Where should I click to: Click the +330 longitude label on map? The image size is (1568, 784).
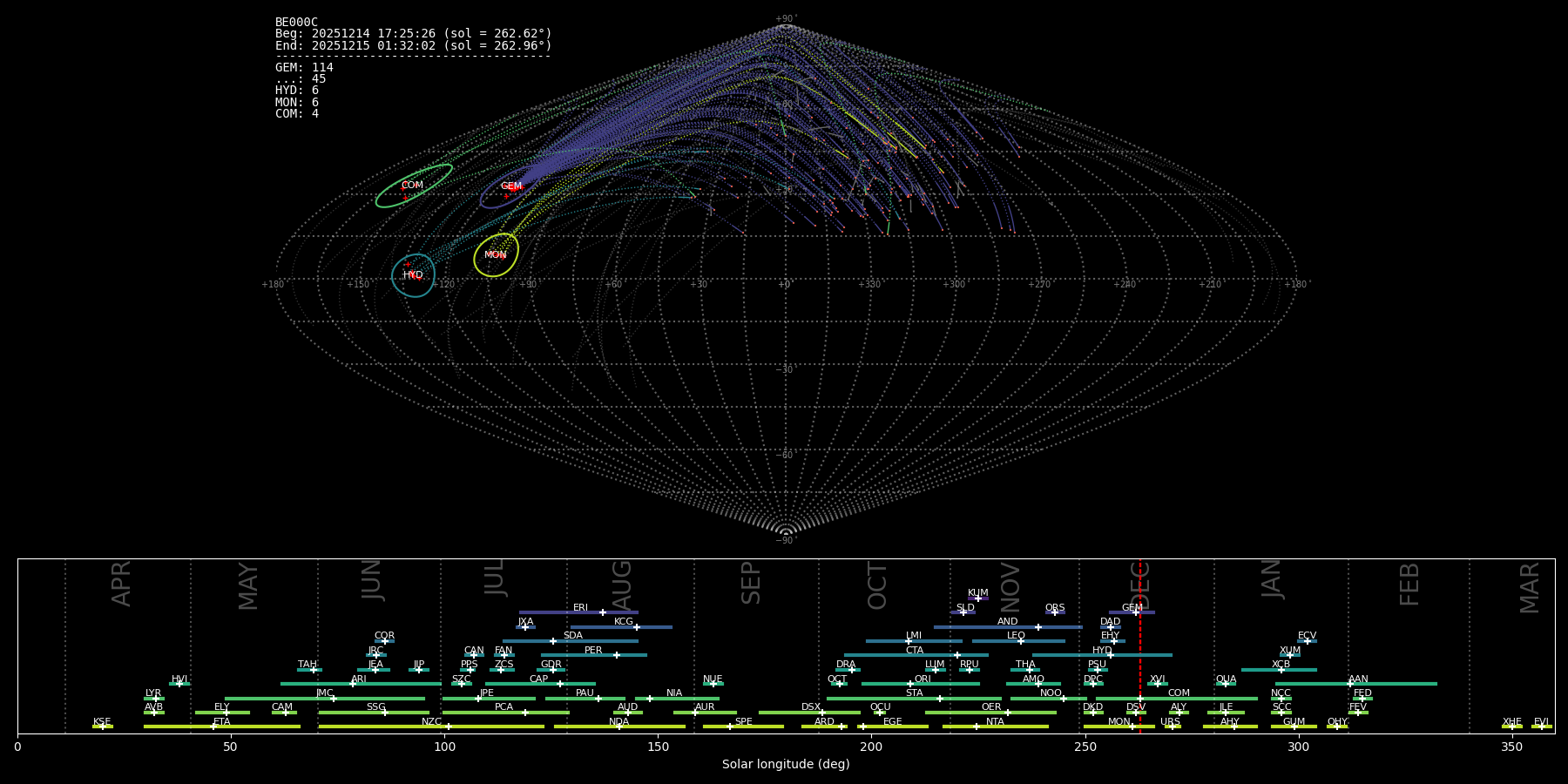tap(870, 285)
